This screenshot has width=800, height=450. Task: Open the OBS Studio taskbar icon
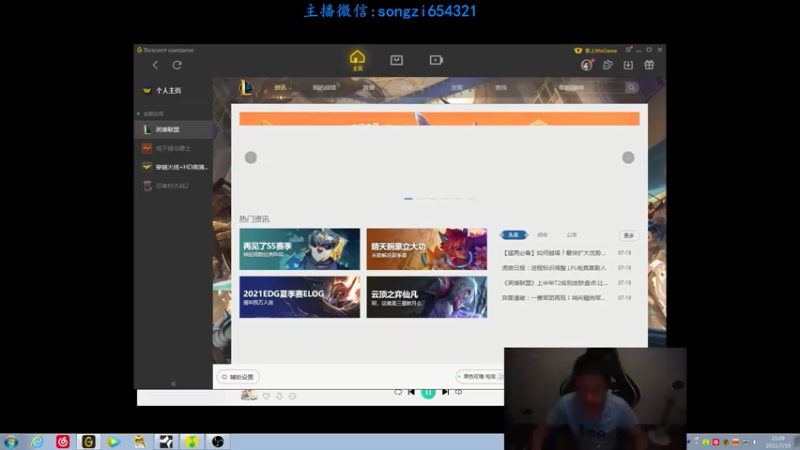[x=218, y=442]
